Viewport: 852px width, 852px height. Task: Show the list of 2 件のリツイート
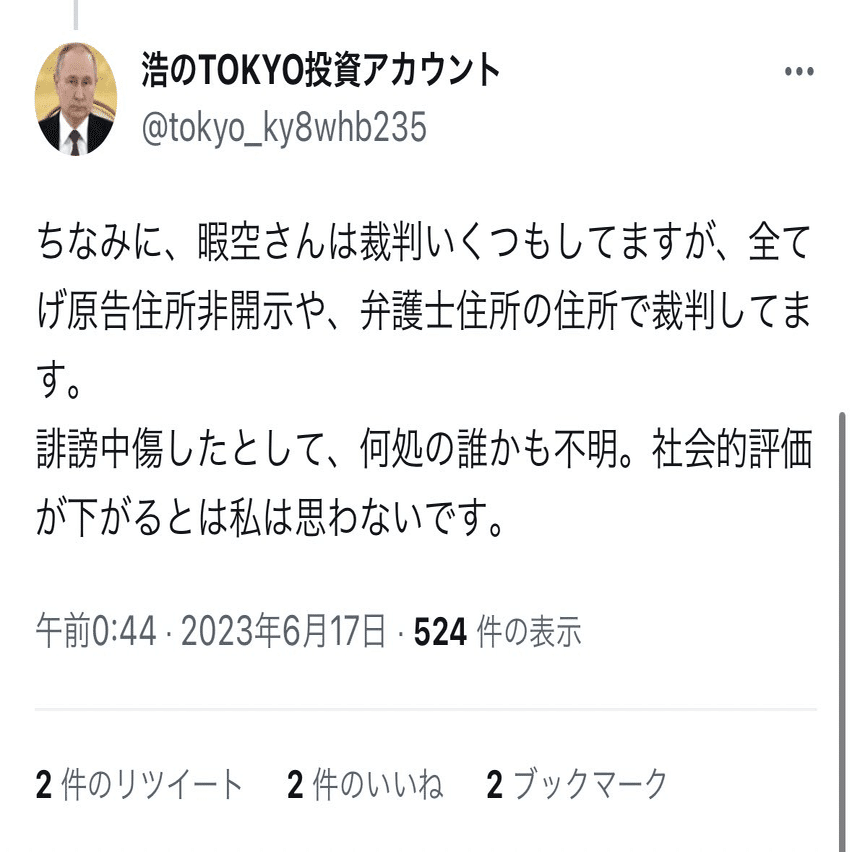click(x=139, y=785)
